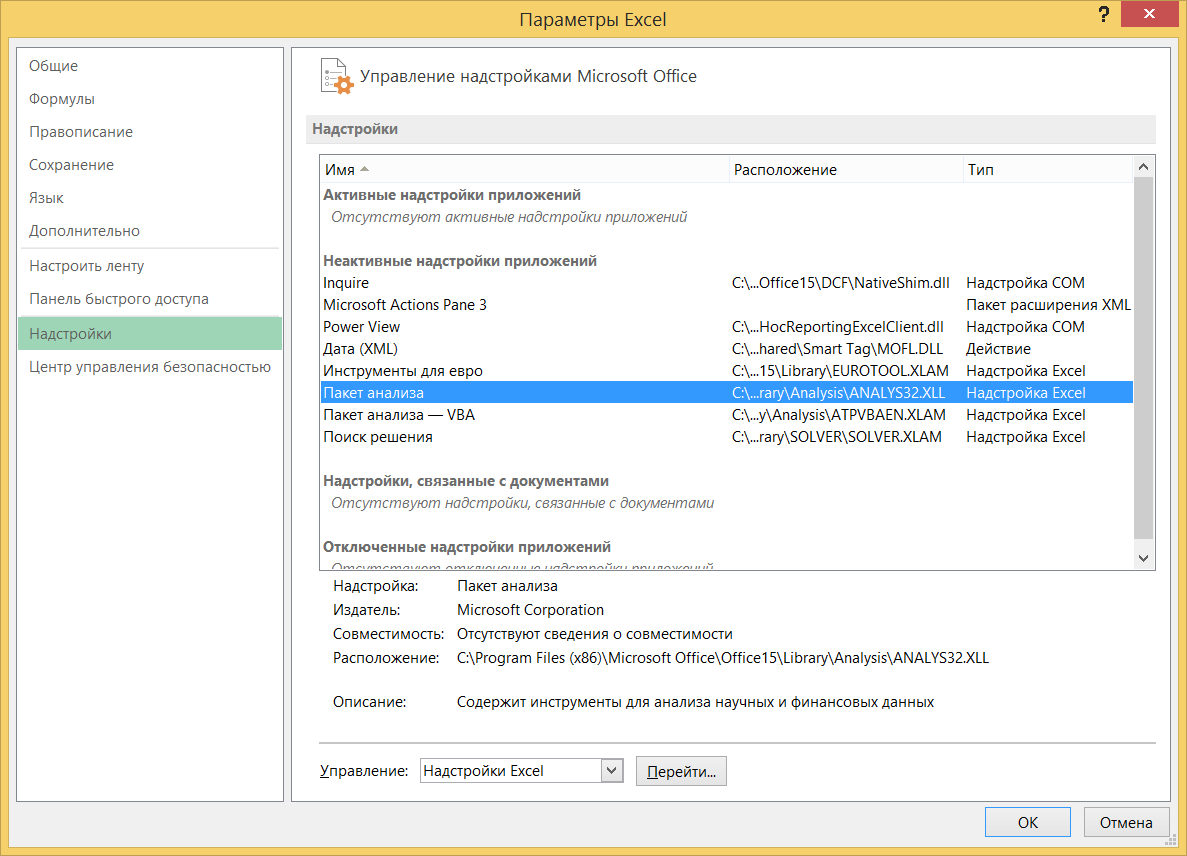Open the Язык category
1187x856 pixels.
pos(150,198)
